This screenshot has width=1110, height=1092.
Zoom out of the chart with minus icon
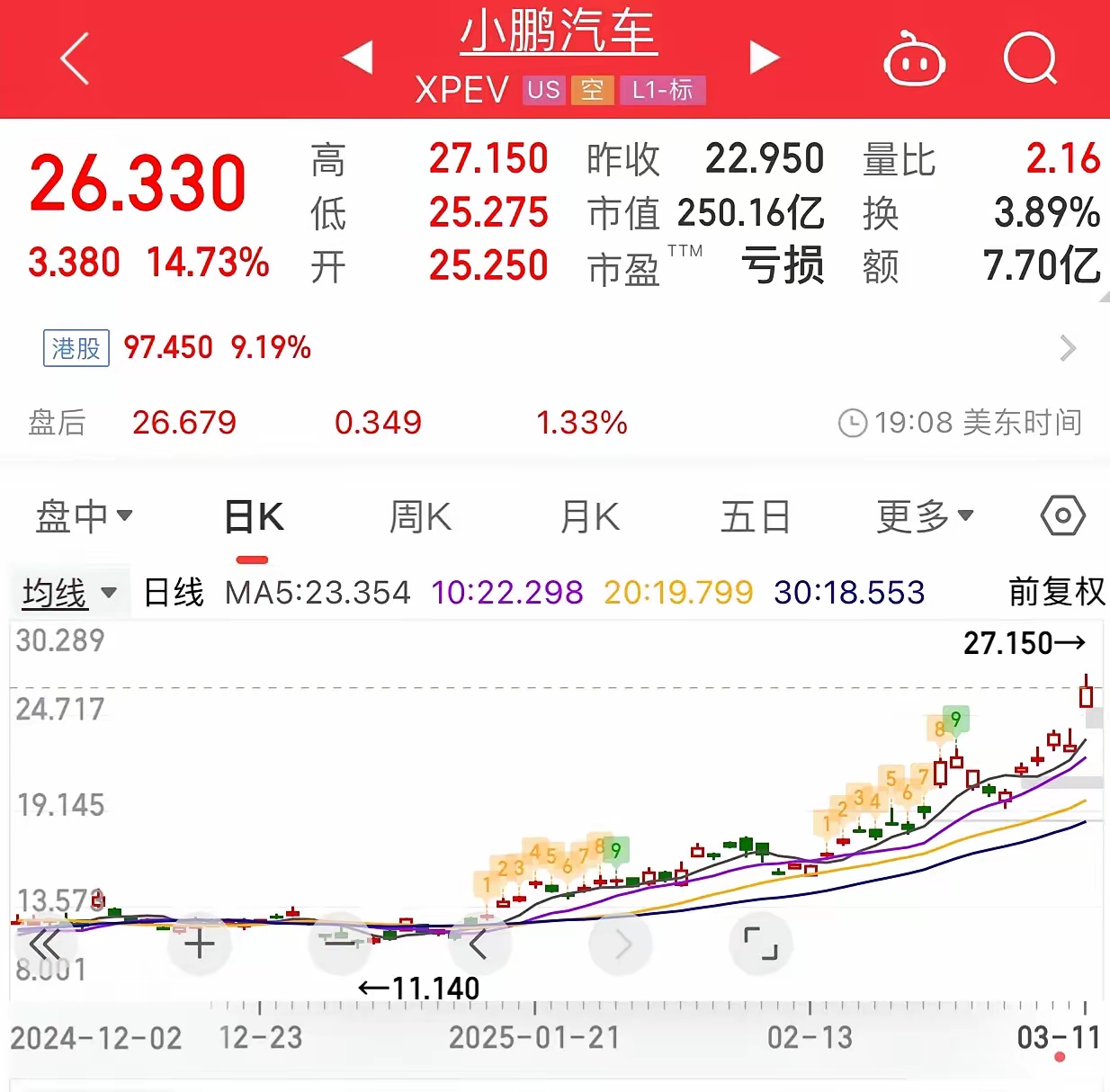[x=339, y=944]
